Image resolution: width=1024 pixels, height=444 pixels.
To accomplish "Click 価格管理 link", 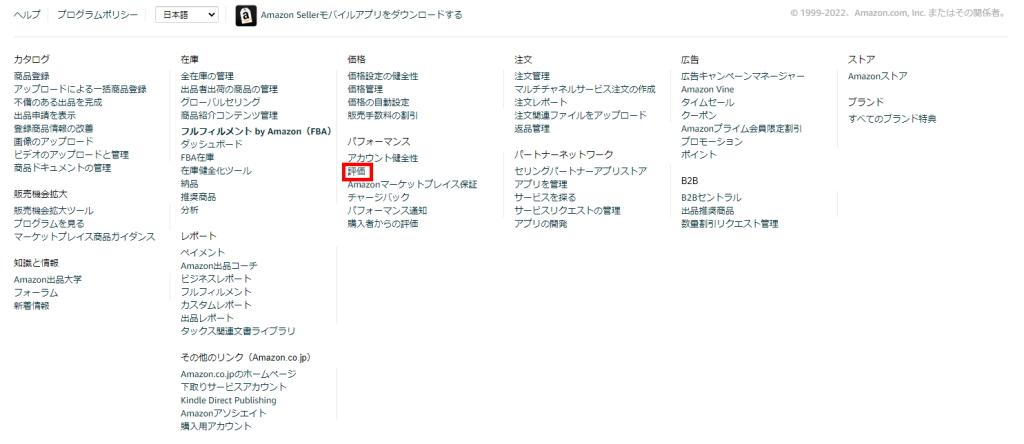I will point(365,89).
